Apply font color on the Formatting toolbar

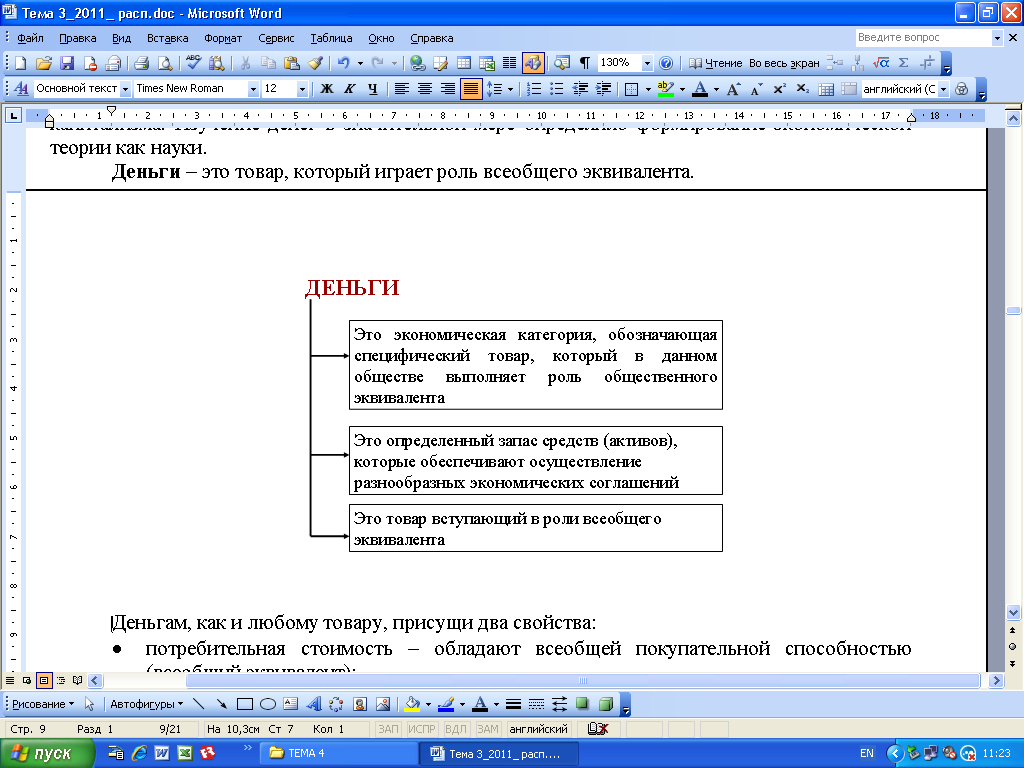tap(700, 89)
